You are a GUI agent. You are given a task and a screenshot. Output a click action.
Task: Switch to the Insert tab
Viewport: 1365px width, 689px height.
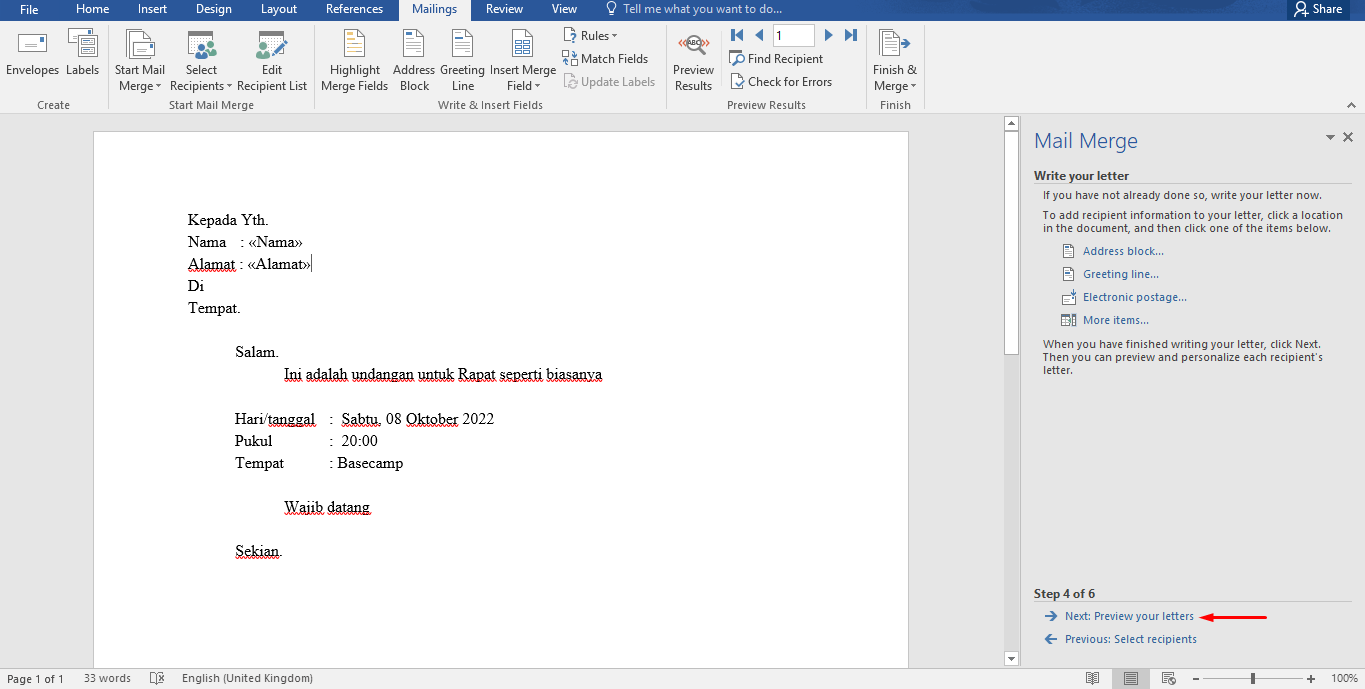pos(153,9)
